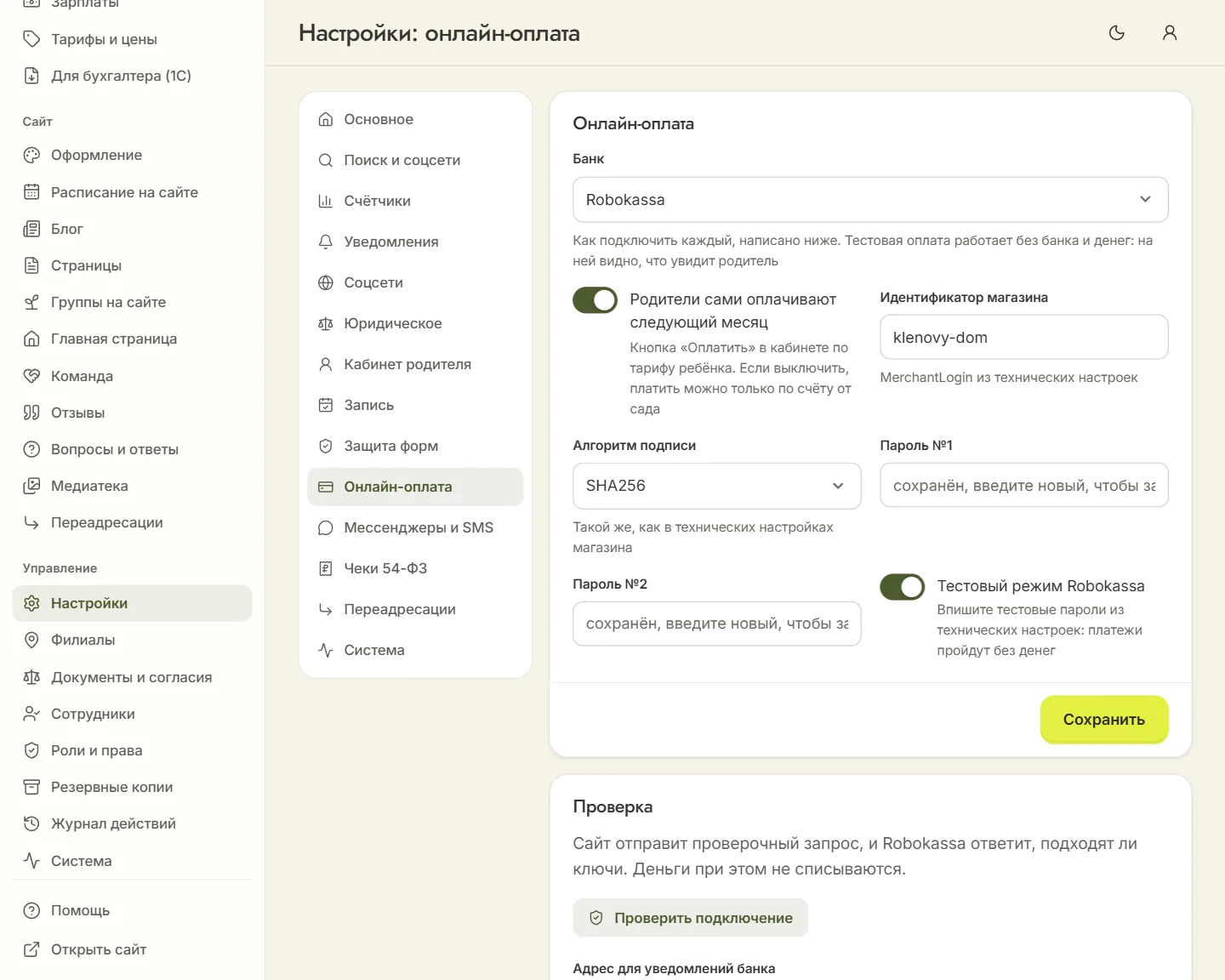Open Переадресации under Сайт in sidebar
Image resolution: width=1225 pixels, height=980 pixels.
[x=132, y=522]
